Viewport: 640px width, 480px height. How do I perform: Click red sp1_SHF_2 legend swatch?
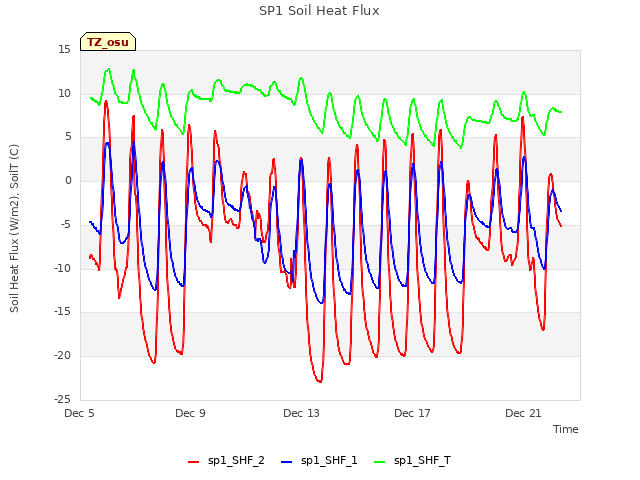(x=193, y=462)
